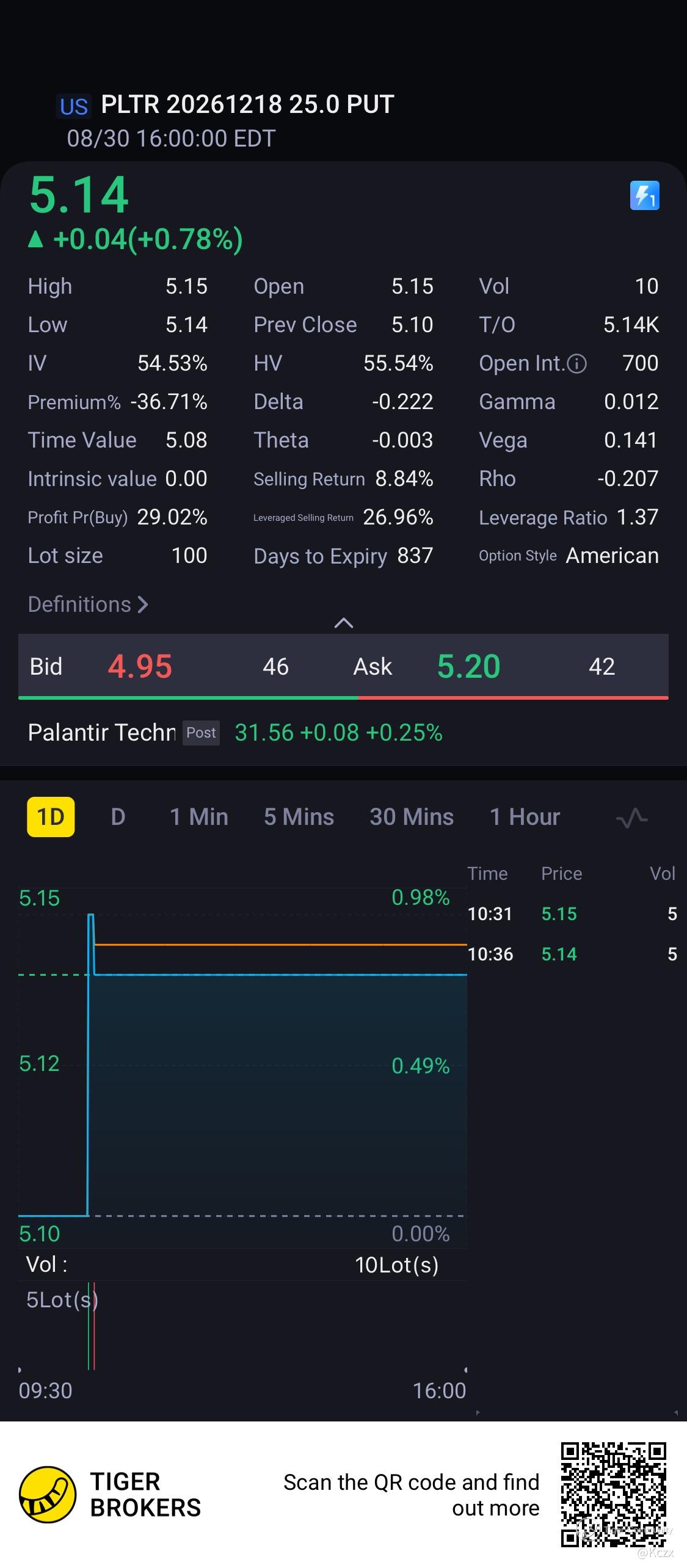Open the chart indicator waveform icon
The image size is (687, 1568).
(x=631, y=818)
